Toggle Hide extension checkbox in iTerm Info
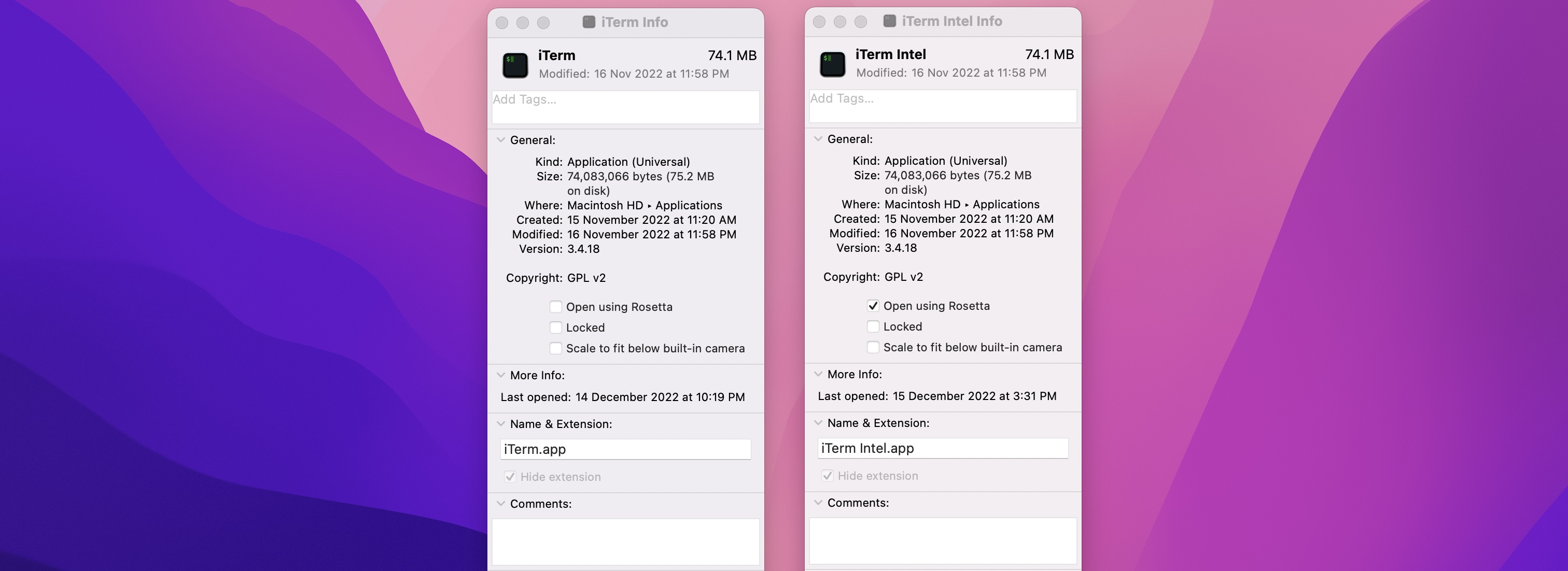This screenshot has height=571, width=1568. [x=510, y=477]
